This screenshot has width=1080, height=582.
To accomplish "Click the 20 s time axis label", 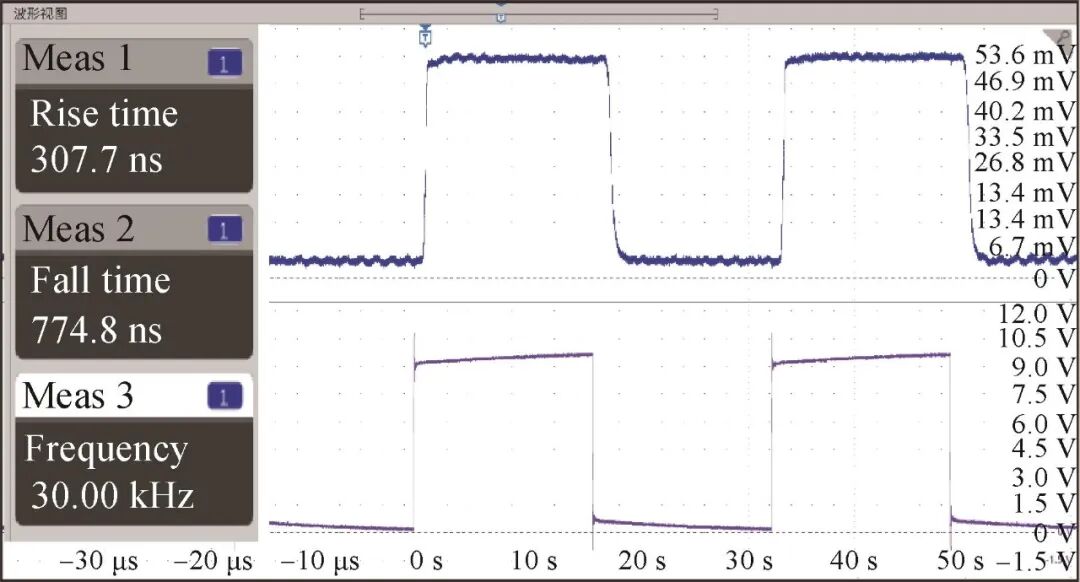I will pos(642,561).
